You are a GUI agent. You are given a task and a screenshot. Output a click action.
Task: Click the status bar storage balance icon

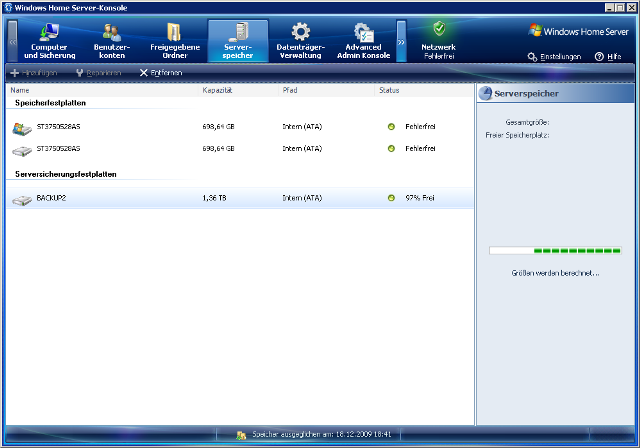241,435
